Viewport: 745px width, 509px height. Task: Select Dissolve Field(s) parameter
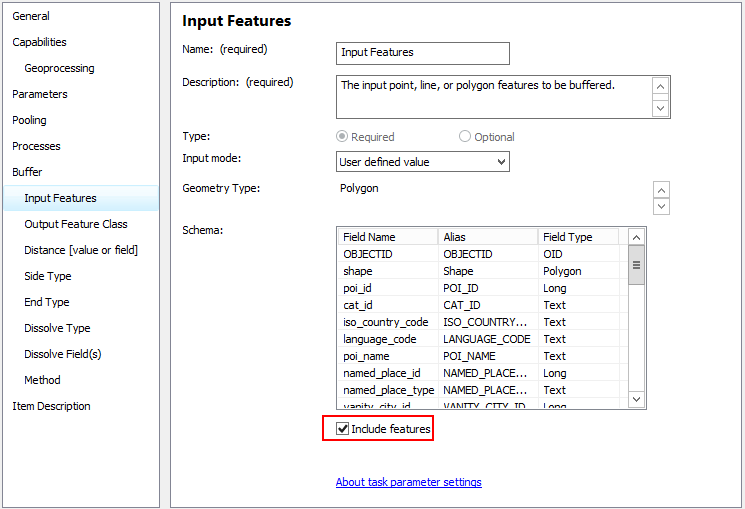(x=63, y=354)
